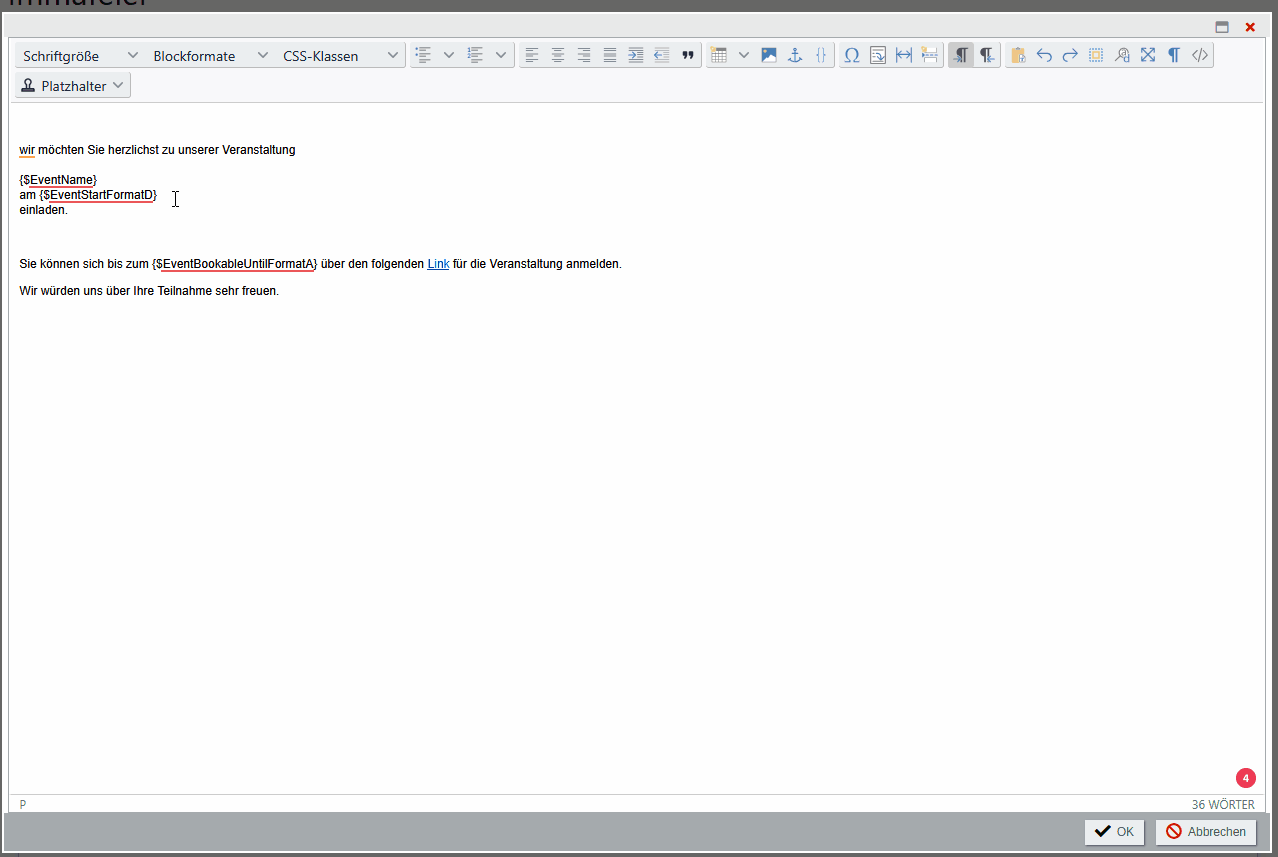Toggle right-to-left text direction
Screen dimensions: 1278x857
pos(987,56)
